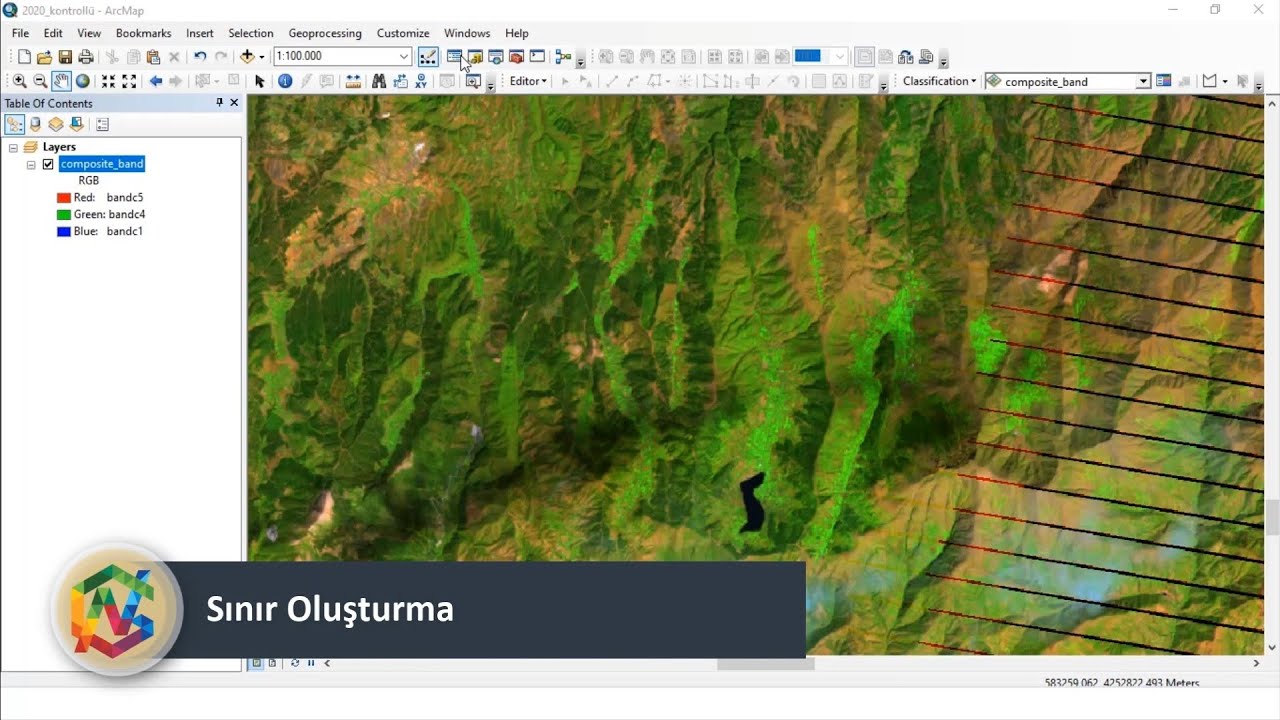This screenshot has width=1280, height=720.
Task: Choose the Select Elements arrow tool
Action: (x=260, y=81)
